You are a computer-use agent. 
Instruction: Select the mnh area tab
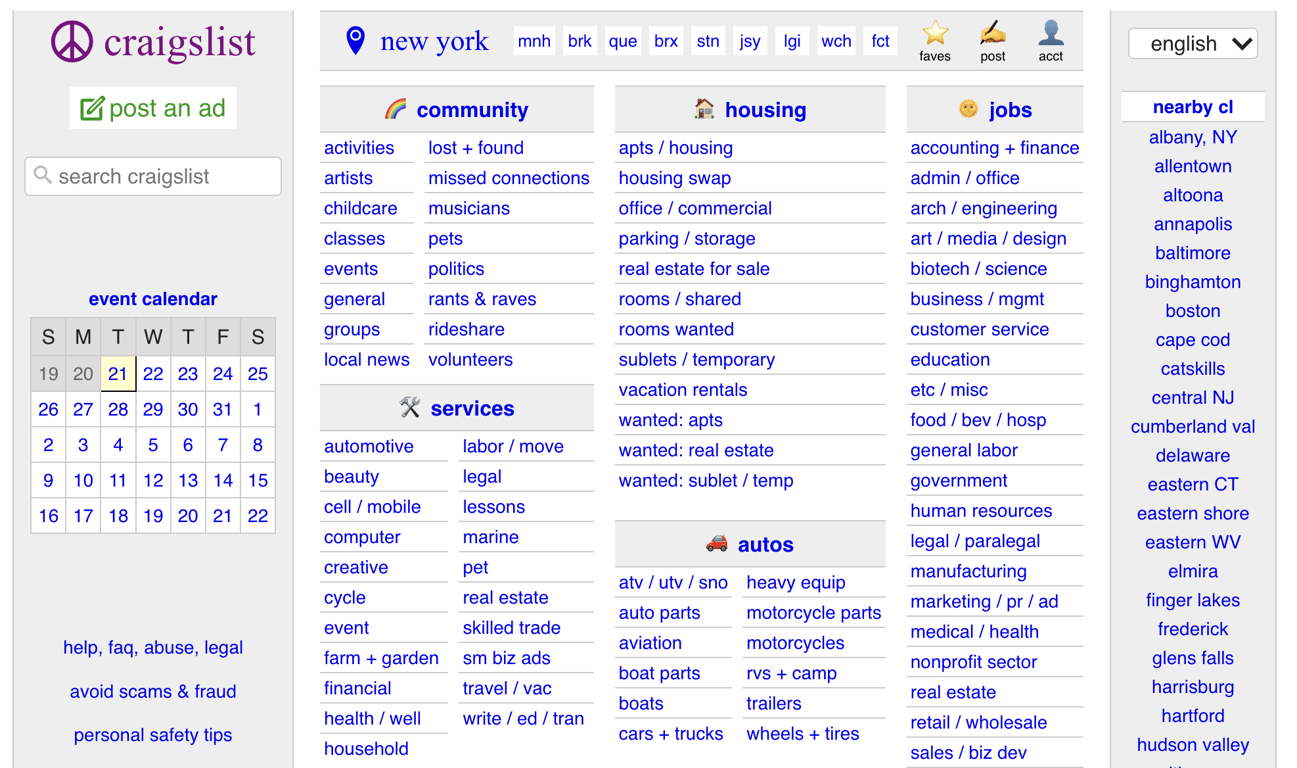[x=534, y=41]
